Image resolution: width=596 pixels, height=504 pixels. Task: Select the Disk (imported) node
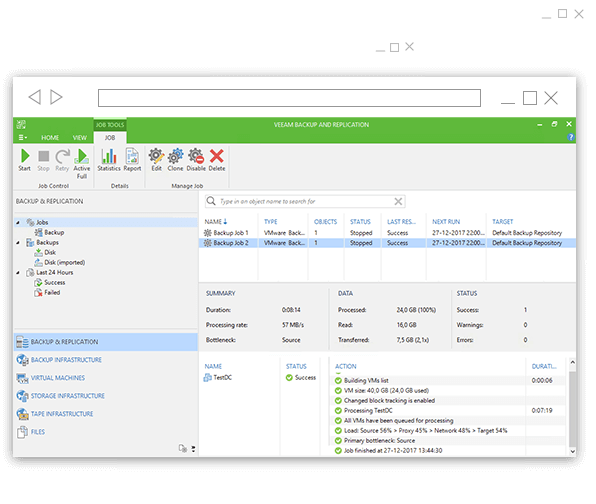pos(60,262)
